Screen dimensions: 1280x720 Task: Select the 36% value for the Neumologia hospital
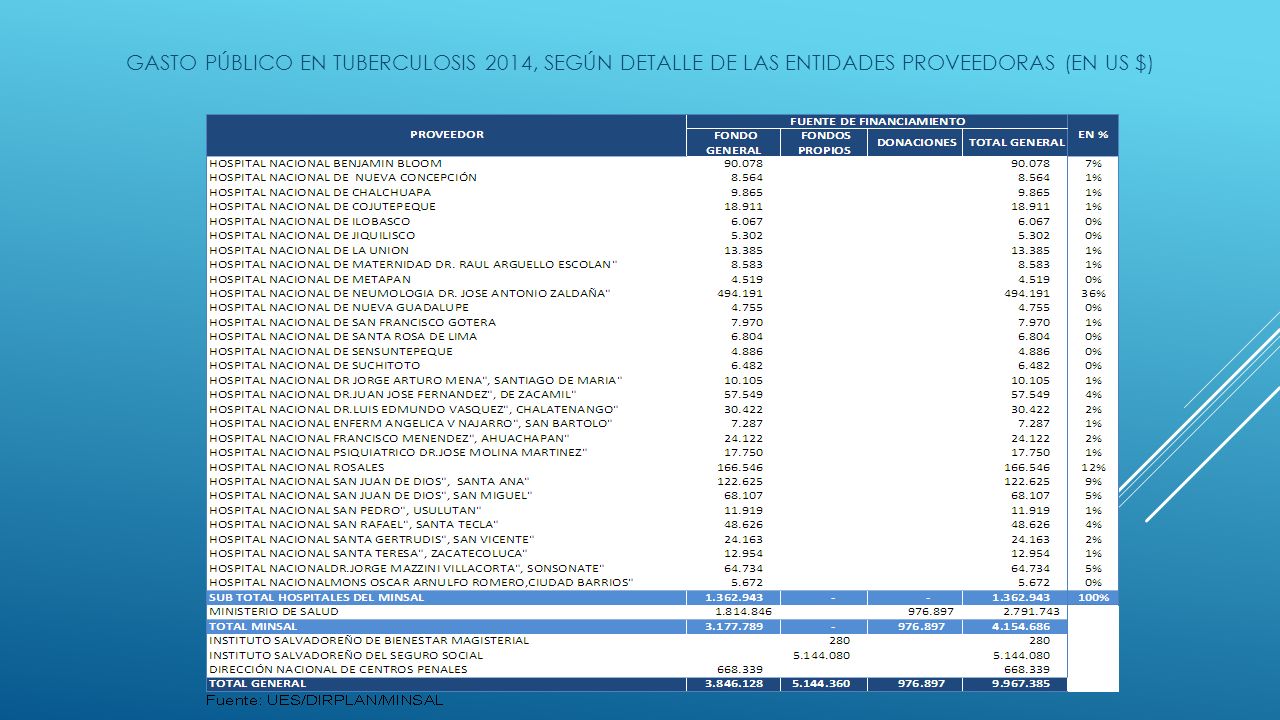[x=1095, y=294]
